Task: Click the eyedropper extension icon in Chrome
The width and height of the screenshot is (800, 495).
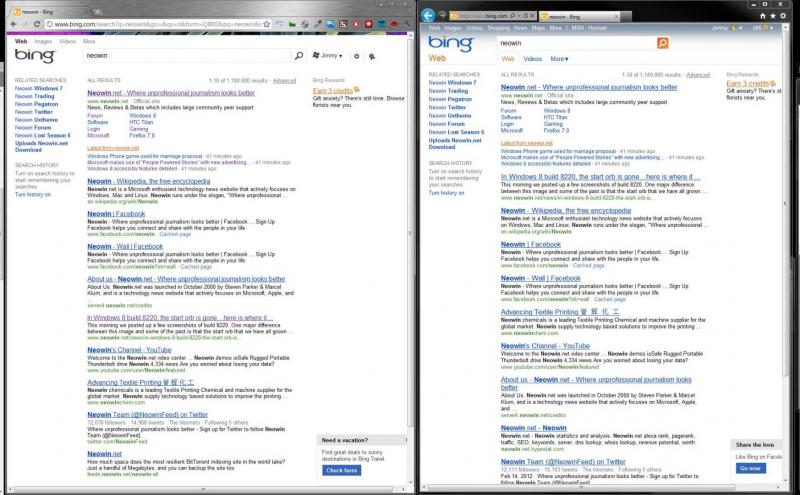Action: (317, 24)
